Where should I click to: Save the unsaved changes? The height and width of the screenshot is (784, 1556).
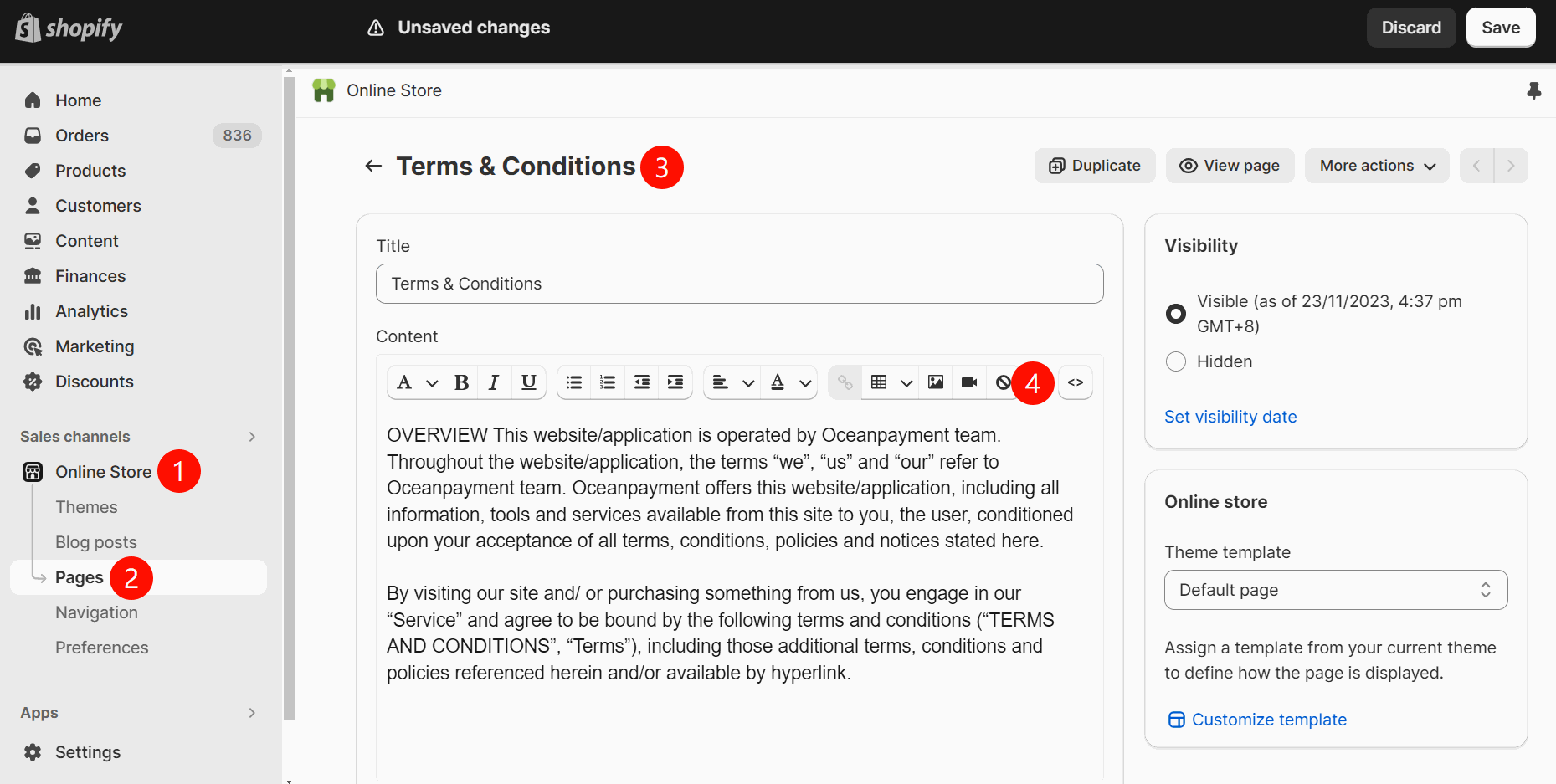point(1500,28)
